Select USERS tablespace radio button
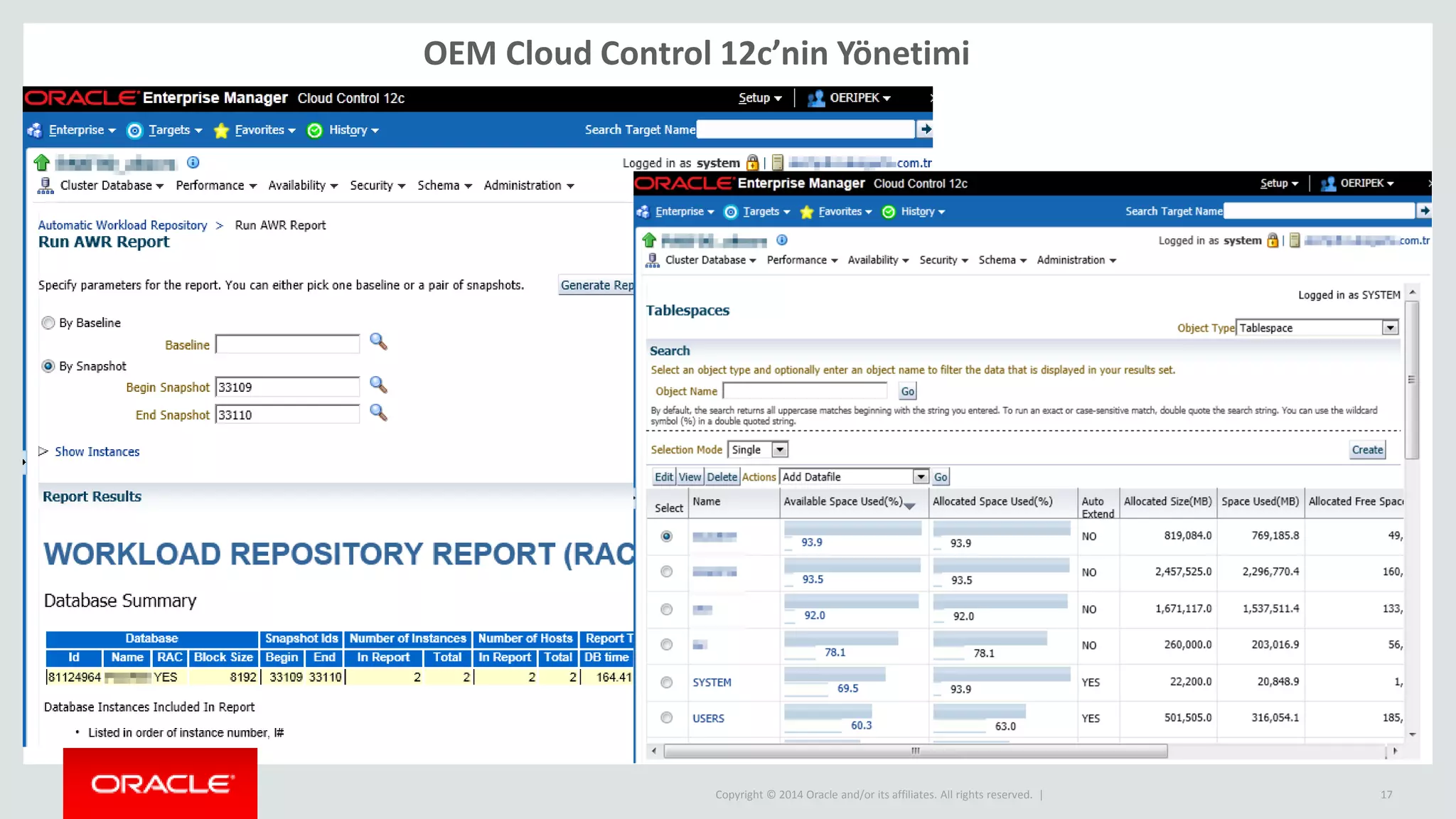The height and width of the screenshot is (819, 1456). tap(666, 718)
